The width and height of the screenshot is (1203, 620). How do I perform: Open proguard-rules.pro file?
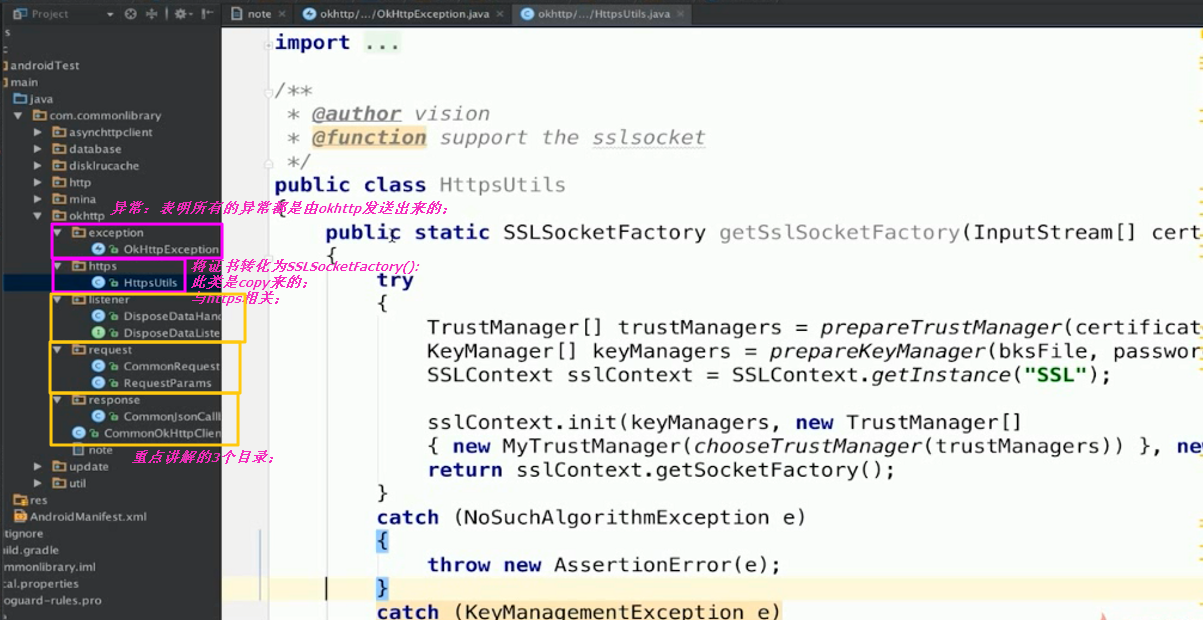pyautogui.click(x=50, y=601)
